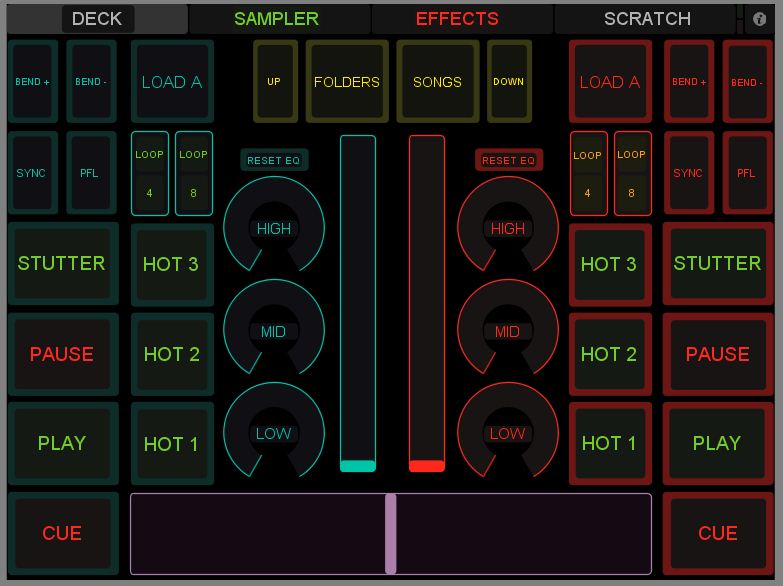Click the red volume fader handle
The image size is (783, 586).
[426, 466]
